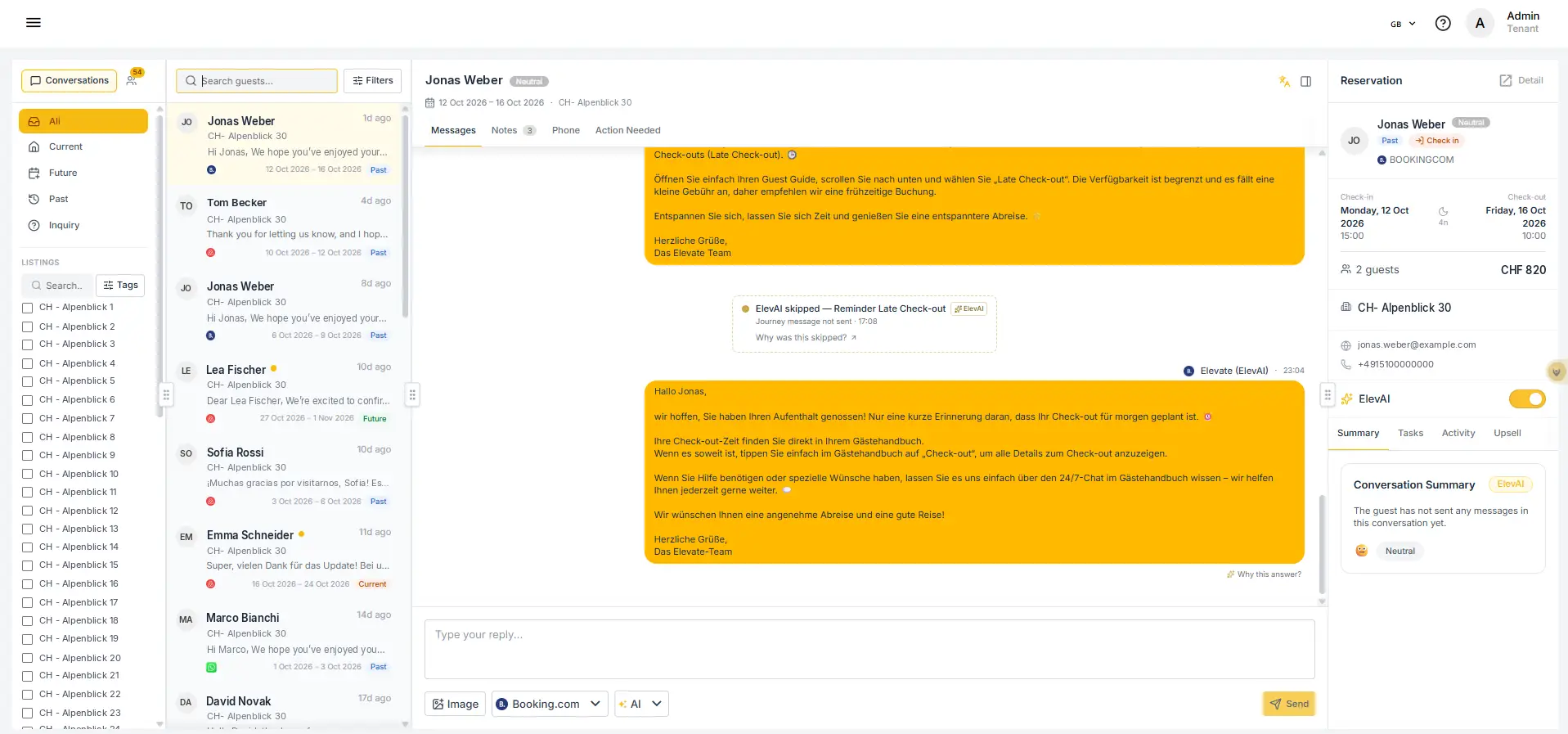The height and width of the screenshot is (734, 1568).
Task: Toggle the side panel layout icon
Action: (x=1306, y=81)
